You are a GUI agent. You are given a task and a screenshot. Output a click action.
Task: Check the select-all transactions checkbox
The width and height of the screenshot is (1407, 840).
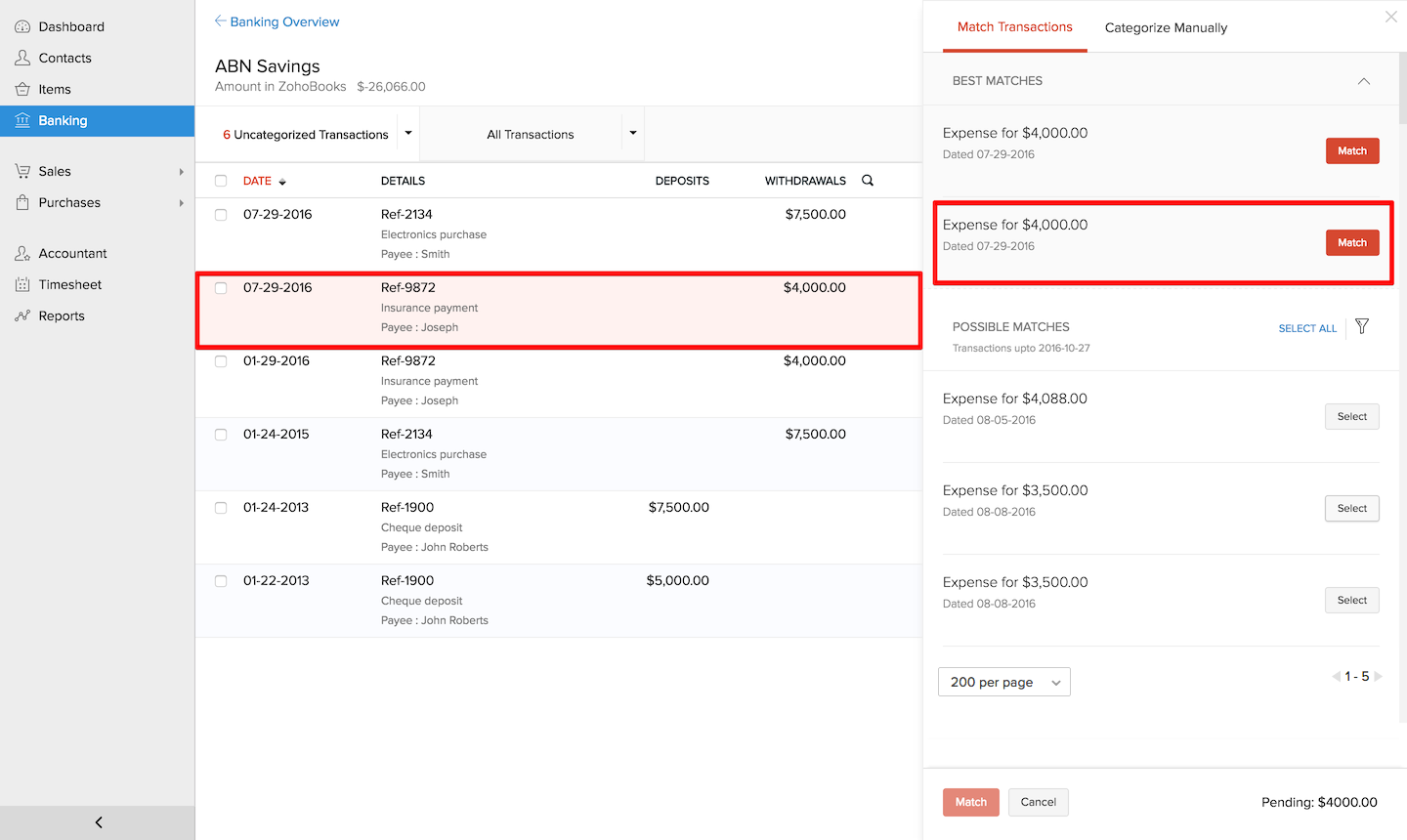click(221, 181)
